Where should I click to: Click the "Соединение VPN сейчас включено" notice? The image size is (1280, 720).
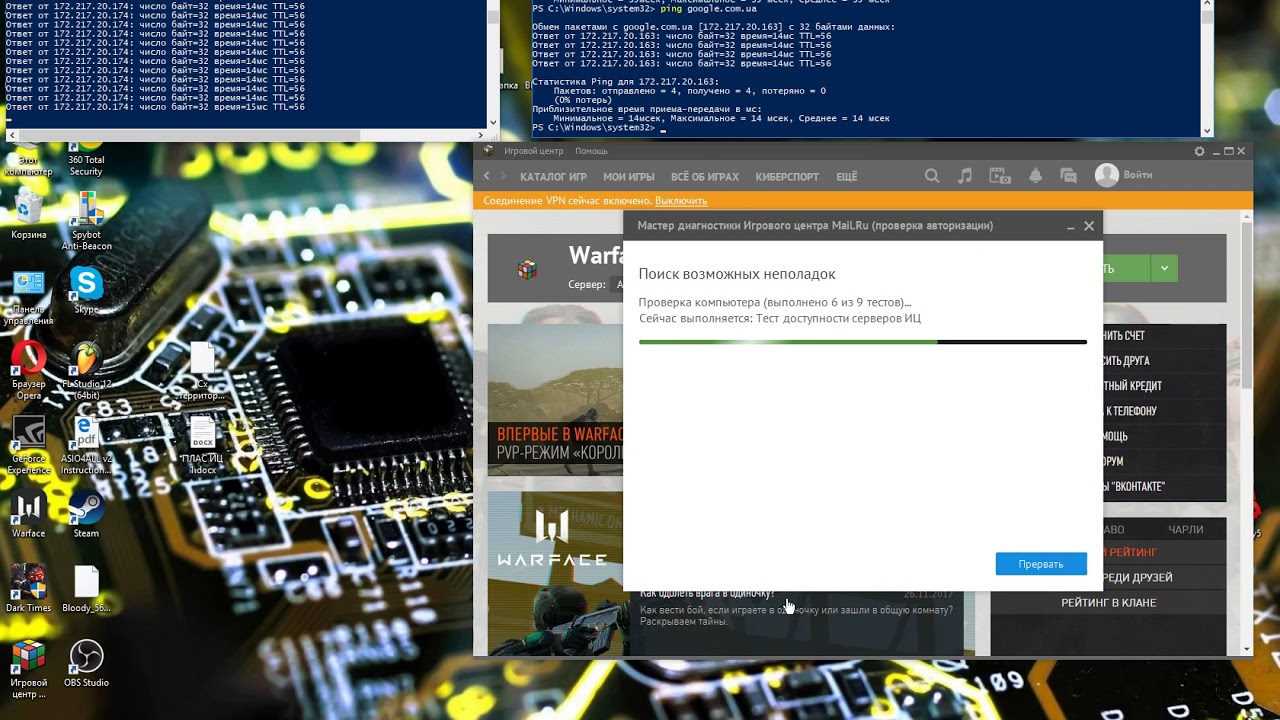coord(568,201)
